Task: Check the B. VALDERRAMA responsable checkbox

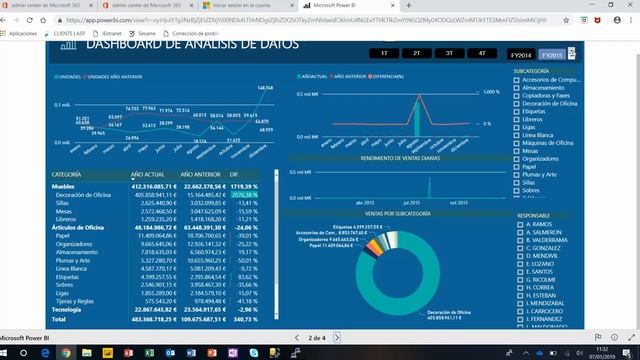Action: point(520,240)
